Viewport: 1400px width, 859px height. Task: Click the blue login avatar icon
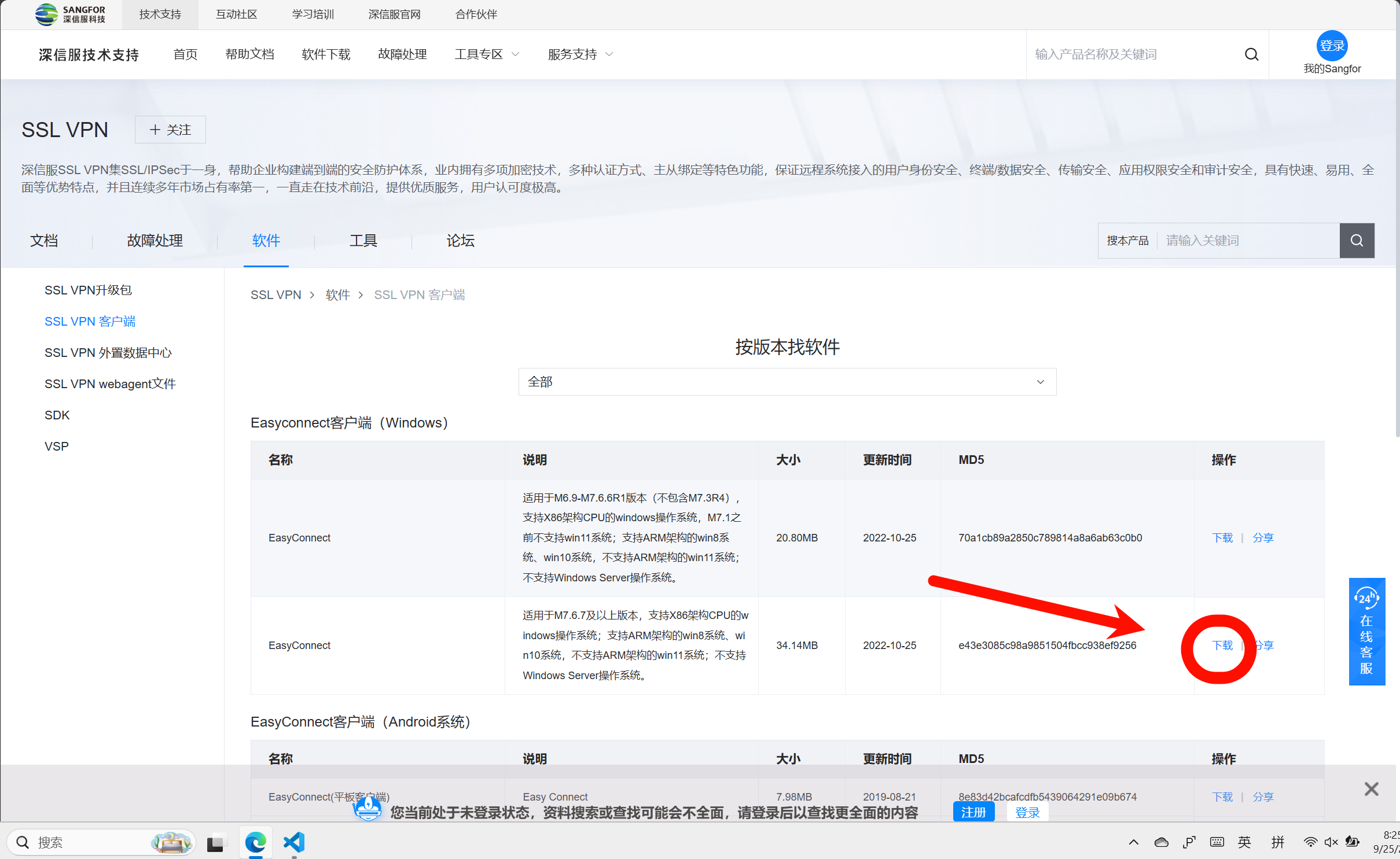1331,46
